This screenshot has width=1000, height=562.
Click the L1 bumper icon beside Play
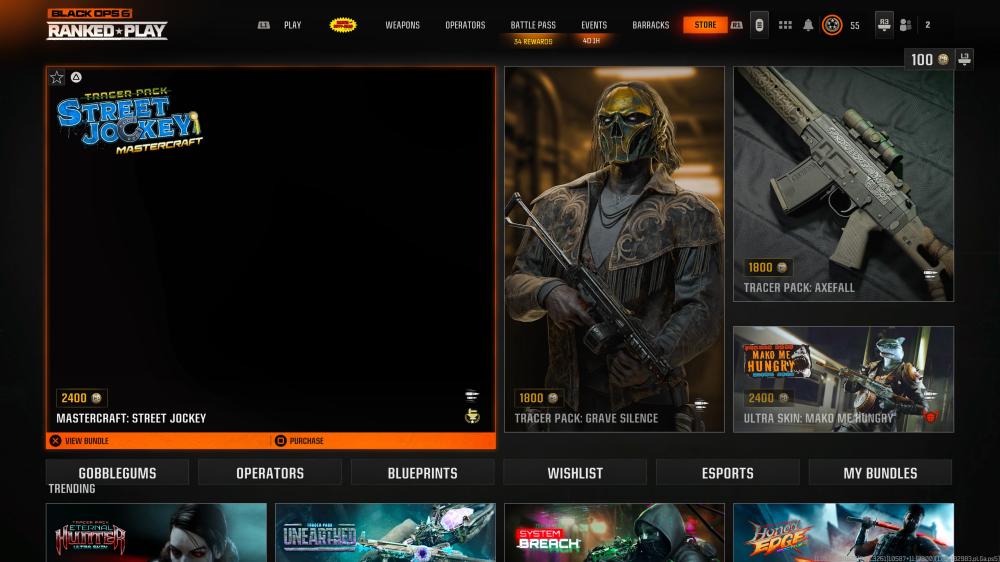[263, 25]
